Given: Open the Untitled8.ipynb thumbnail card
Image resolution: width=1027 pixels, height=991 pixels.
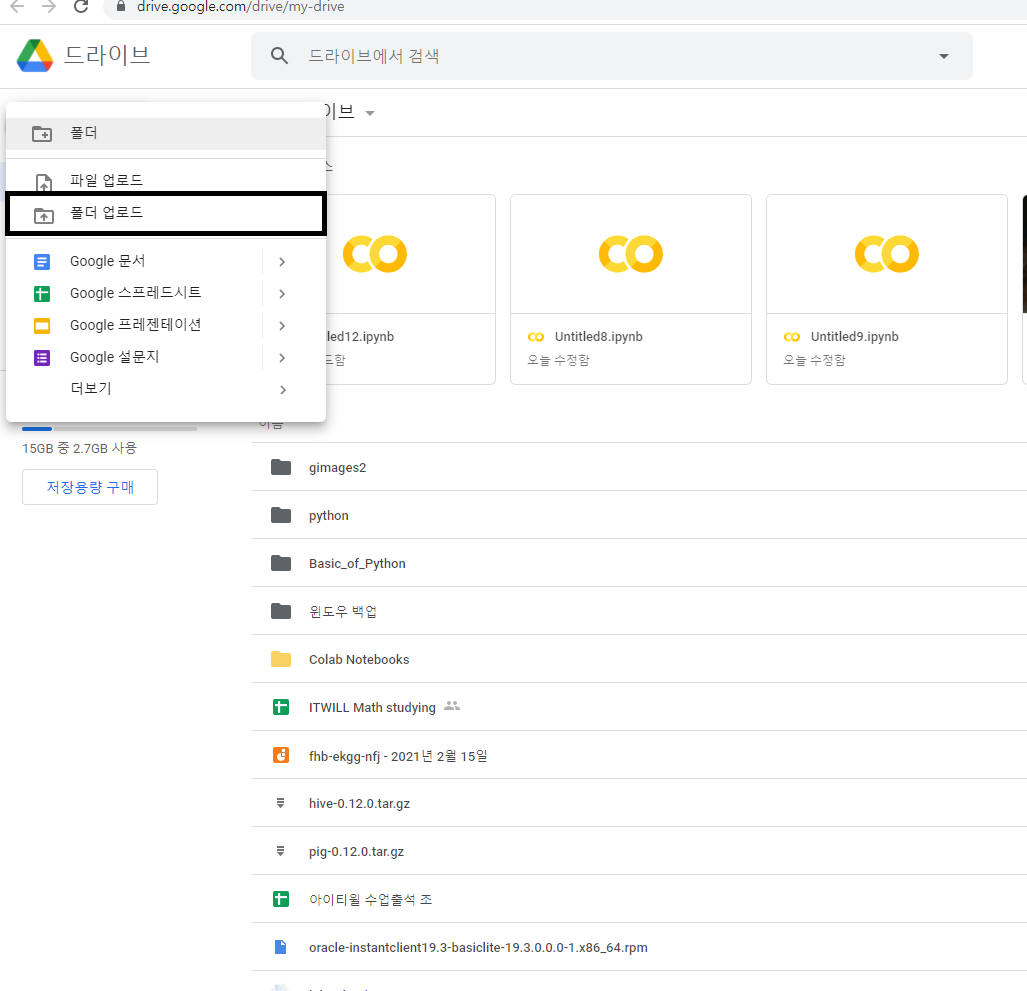Looking at the screenshot, I should pyautogui.click(x=630, y=288).
